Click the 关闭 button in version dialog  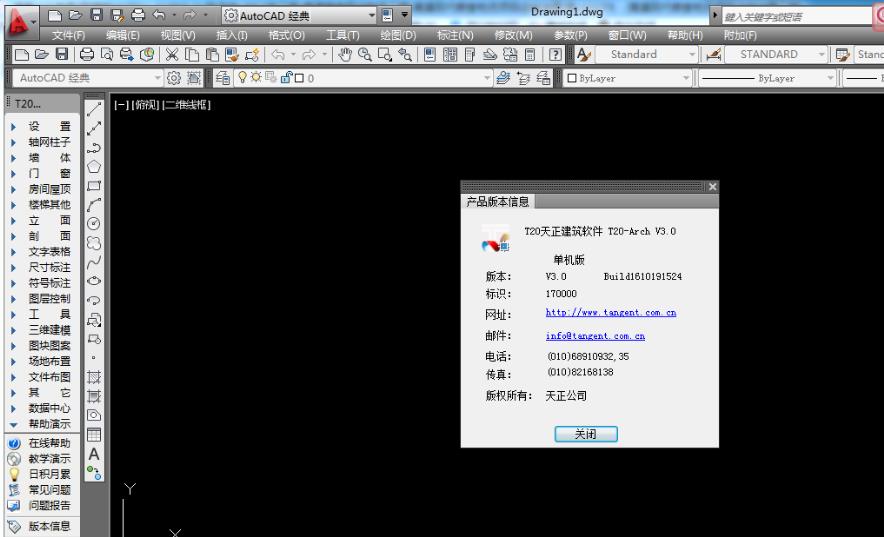coord(586,434)
